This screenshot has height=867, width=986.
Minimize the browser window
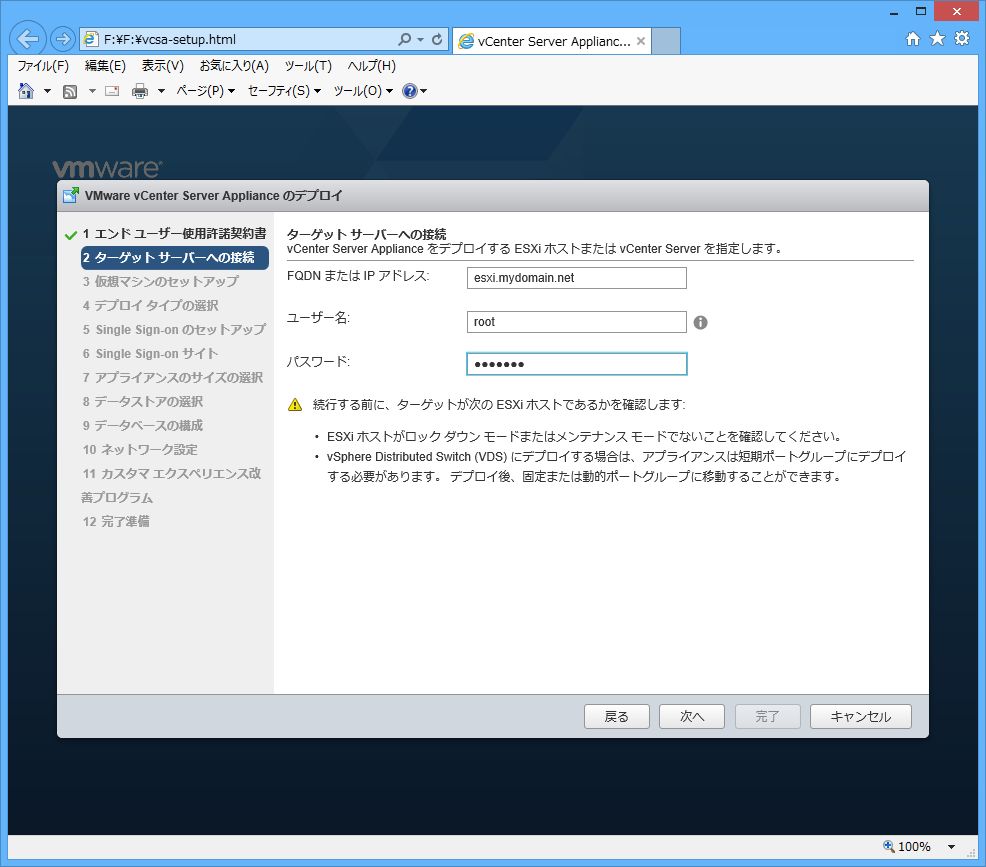click(894, 12)
